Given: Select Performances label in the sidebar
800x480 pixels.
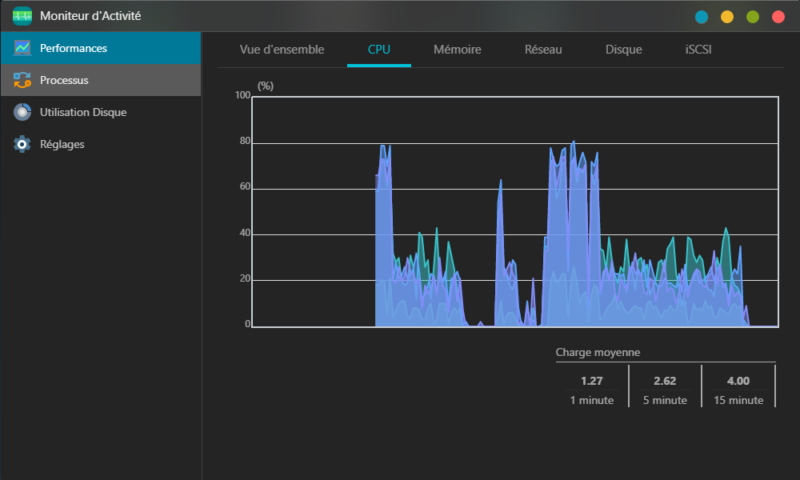Looking at the screenshot, I should click(x=73, y=48).
